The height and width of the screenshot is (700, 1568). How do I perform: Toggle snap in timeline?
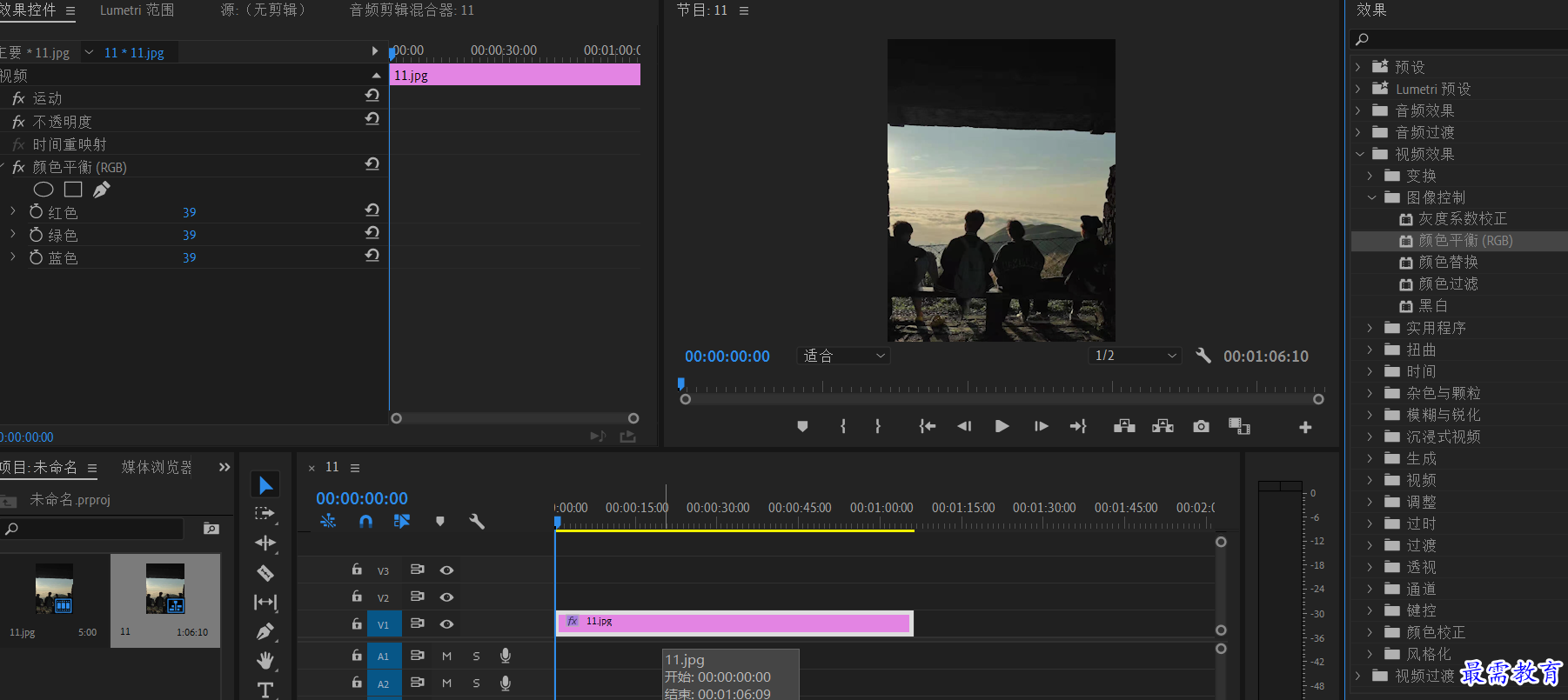click(x=365, y=522)
